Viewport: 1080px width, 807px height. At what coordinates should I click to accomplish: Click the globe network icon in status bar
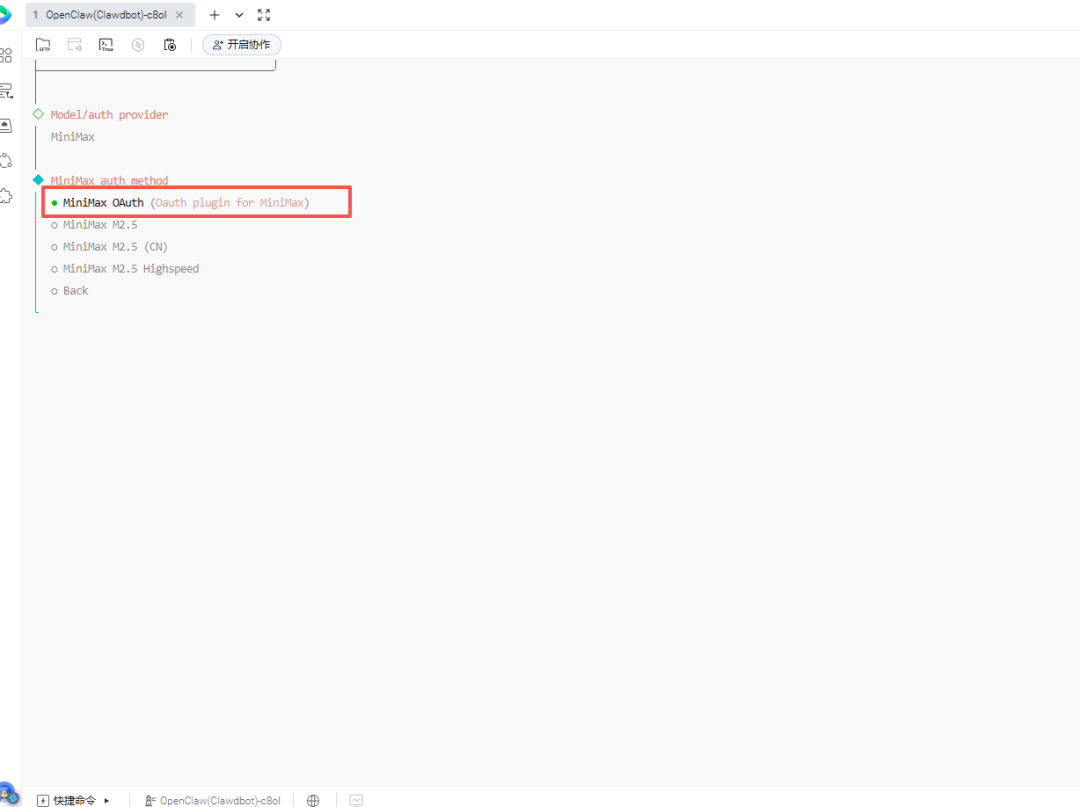[x=313, y=800]
